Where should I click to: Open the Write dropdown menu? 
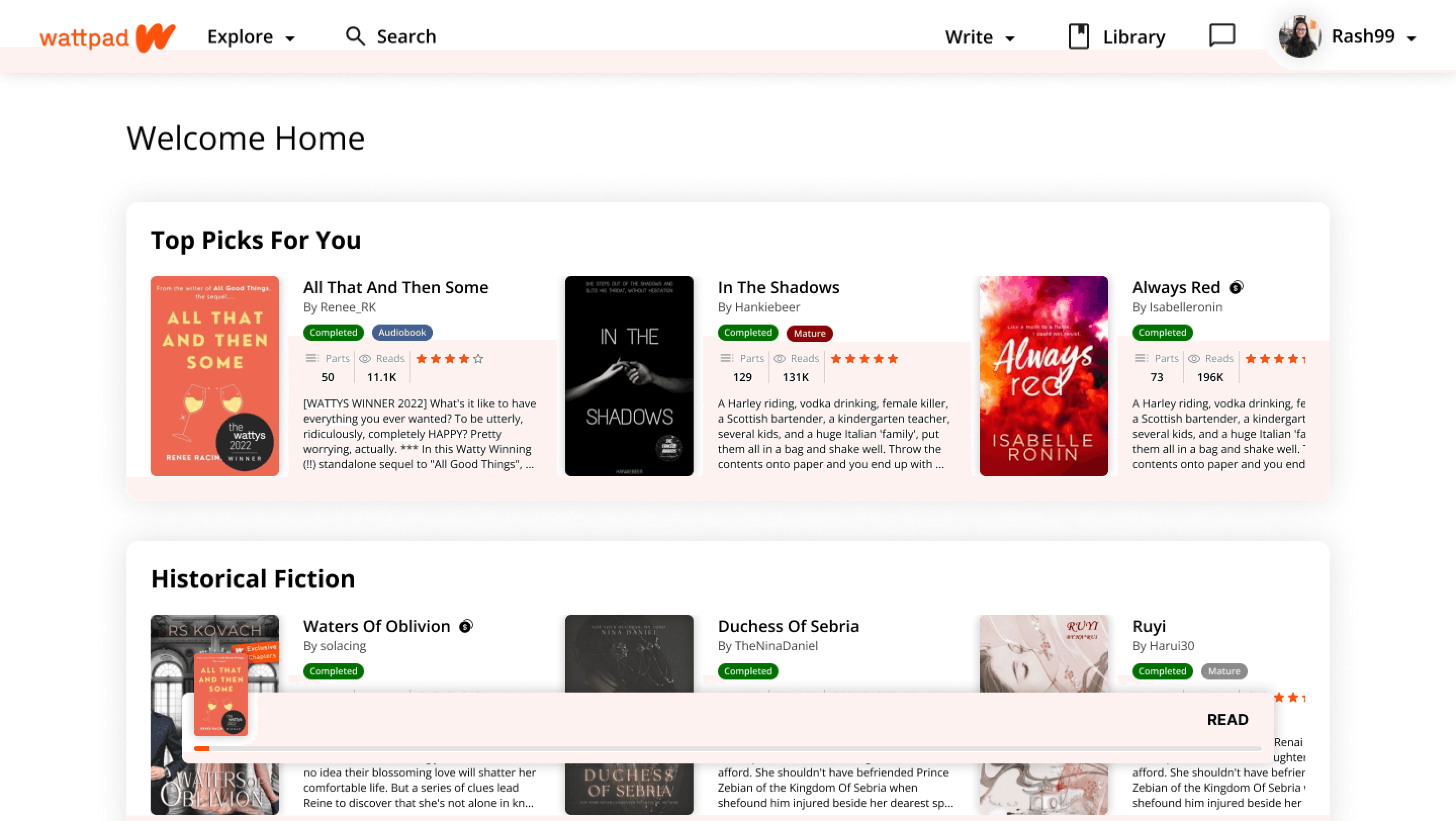(980, 37)
